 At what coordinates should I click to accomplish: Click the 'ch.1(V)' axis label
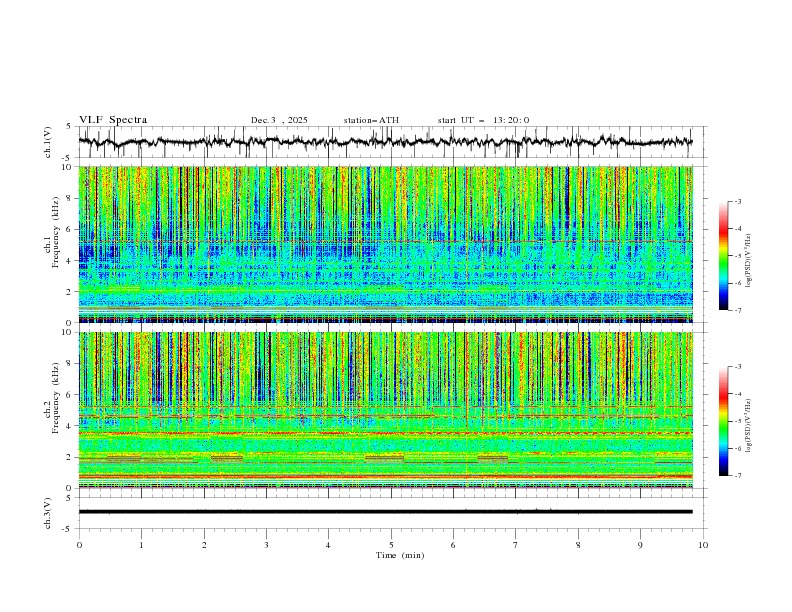point(48,142)
